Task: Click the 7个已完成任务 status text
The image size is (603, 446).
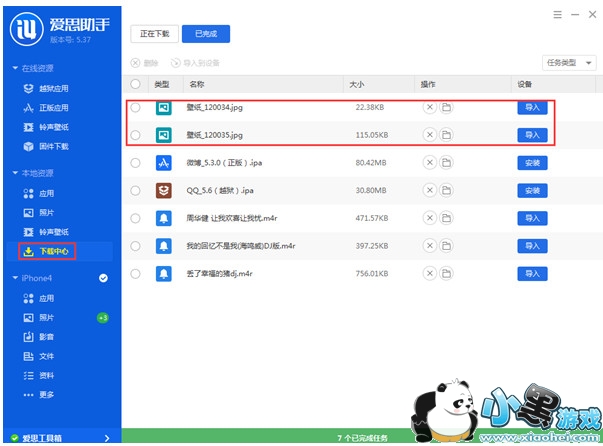Action: 362,438
